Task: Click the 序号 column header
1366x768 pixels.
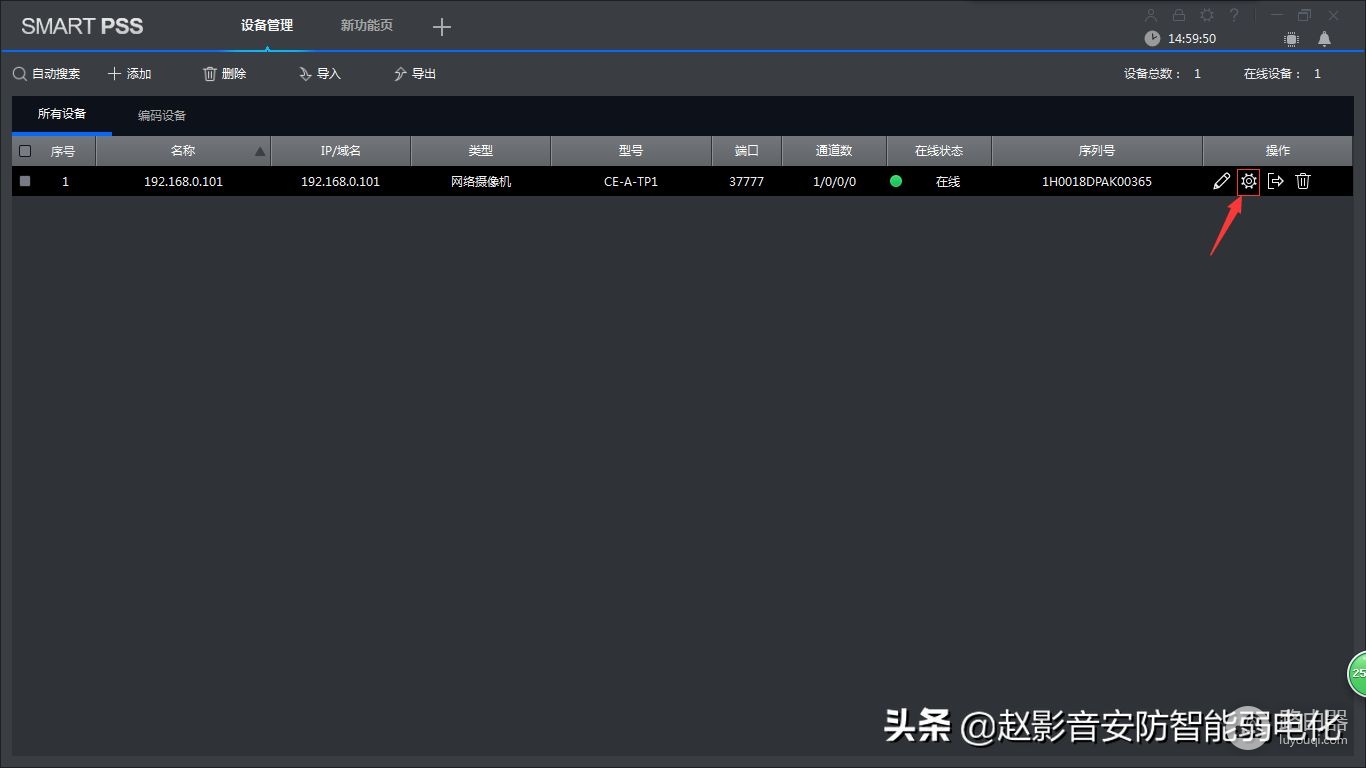Action: point(63,151)
